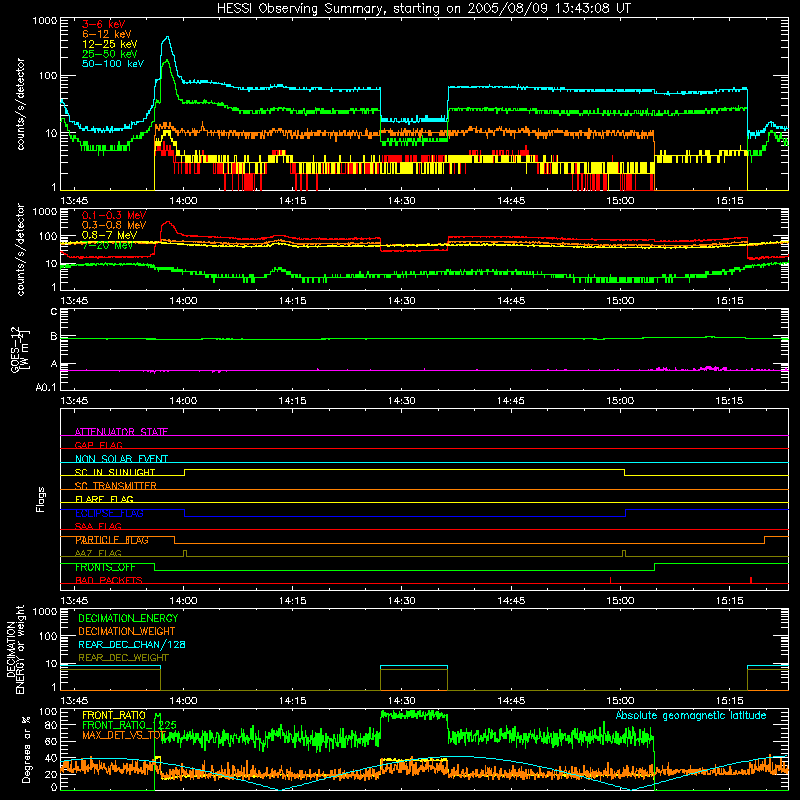
Task: Click the green FRONTS_OFF label
Action: (x=105, y=567)
